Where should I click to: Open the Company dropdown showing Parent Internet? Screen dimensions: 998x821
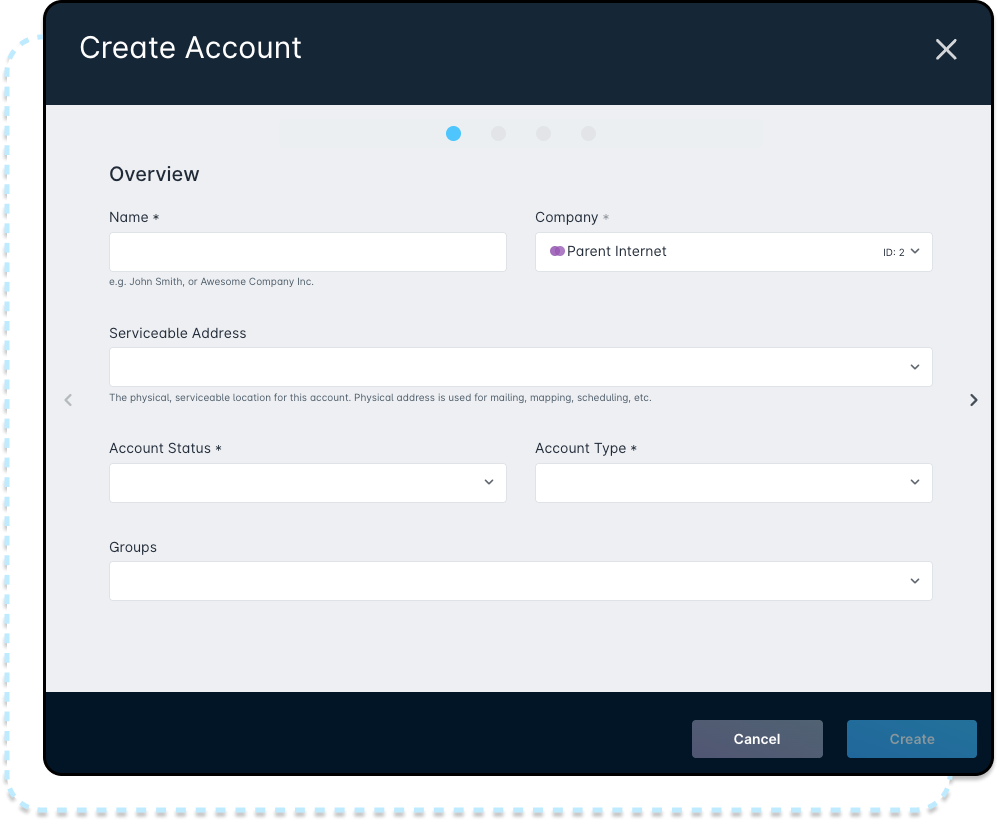tap(734, 252)
